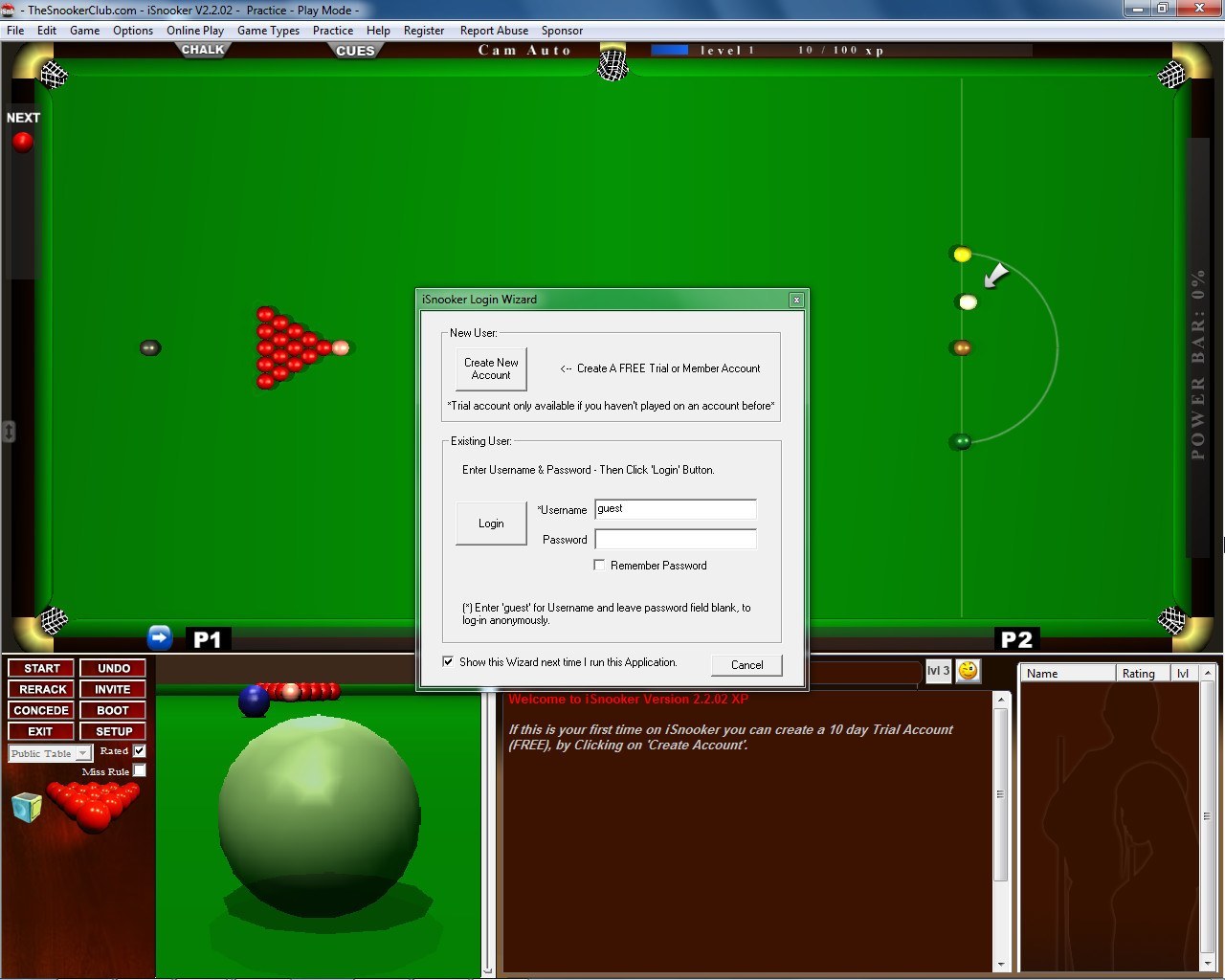Click the blue ball in close-up view
Screen dimensions: 1225x980
point(254,701)
